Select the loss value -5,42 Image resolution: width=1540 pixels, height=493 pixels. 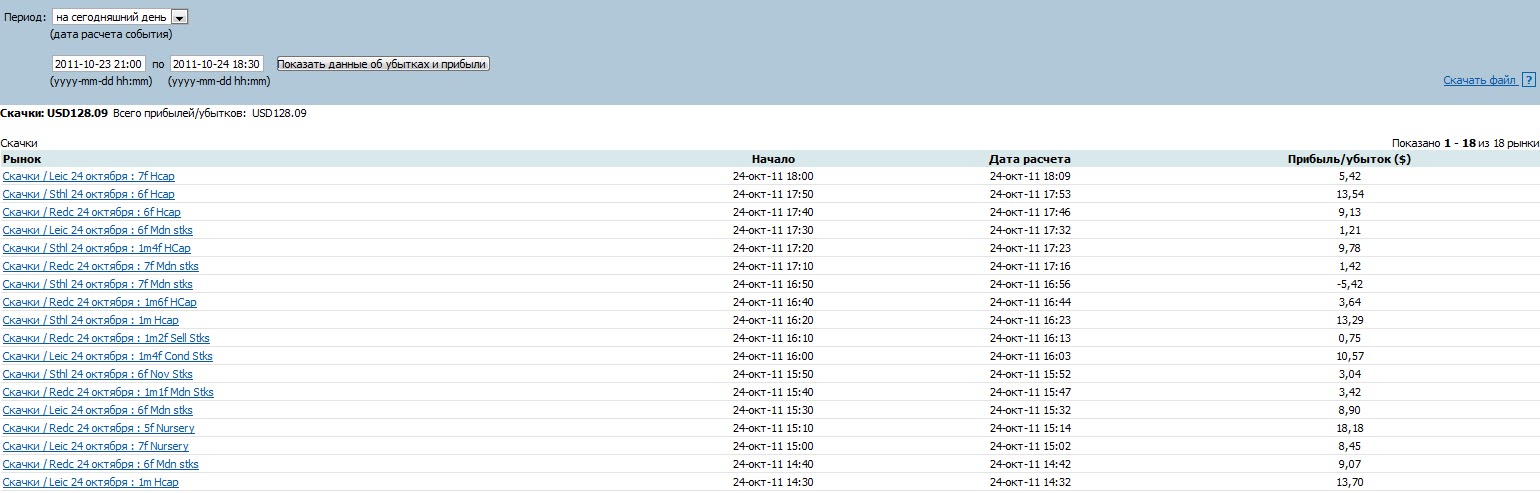click(x=1349, y=284)
